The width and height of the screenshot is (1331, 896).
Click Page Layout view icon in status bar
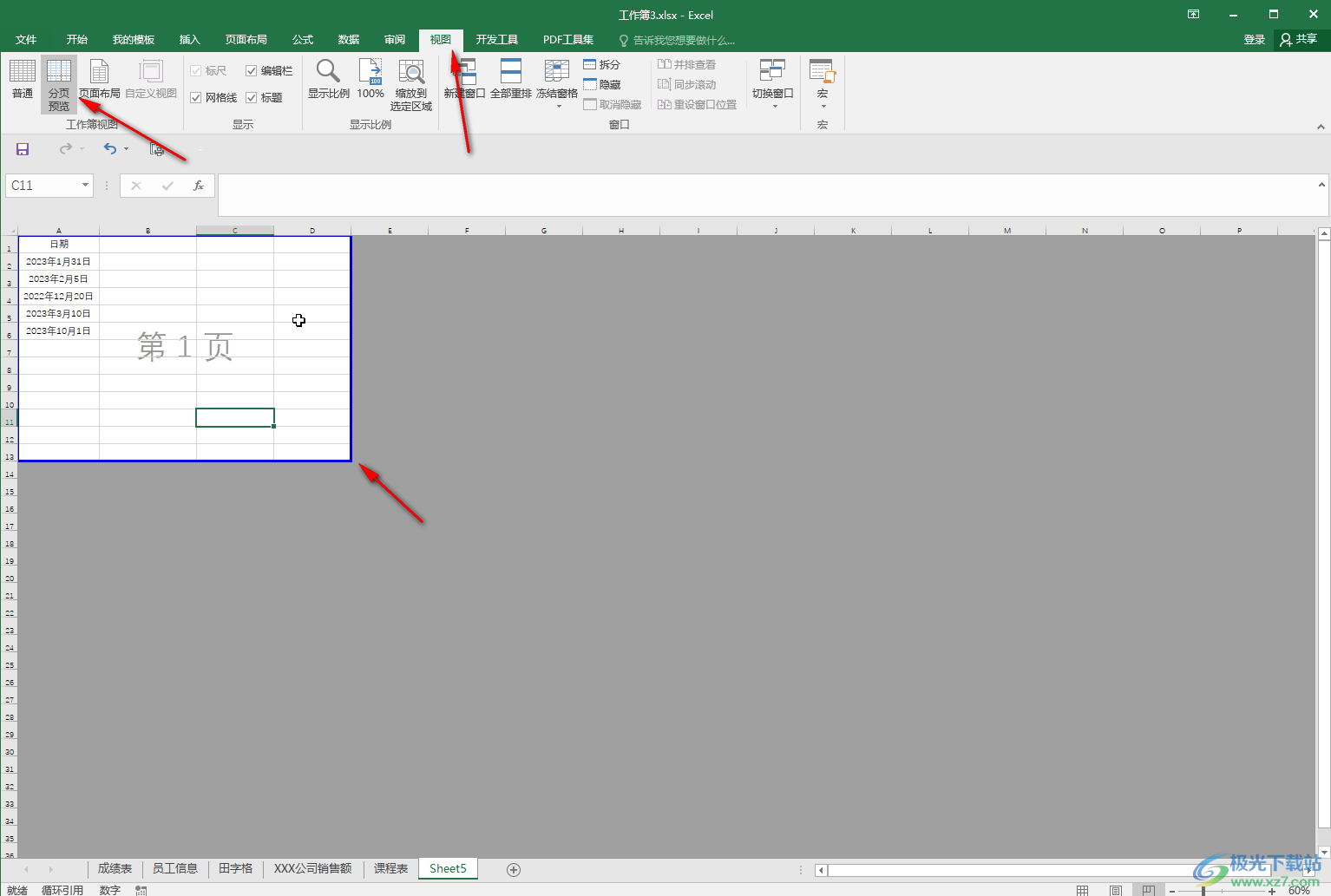click(1116, 890)
